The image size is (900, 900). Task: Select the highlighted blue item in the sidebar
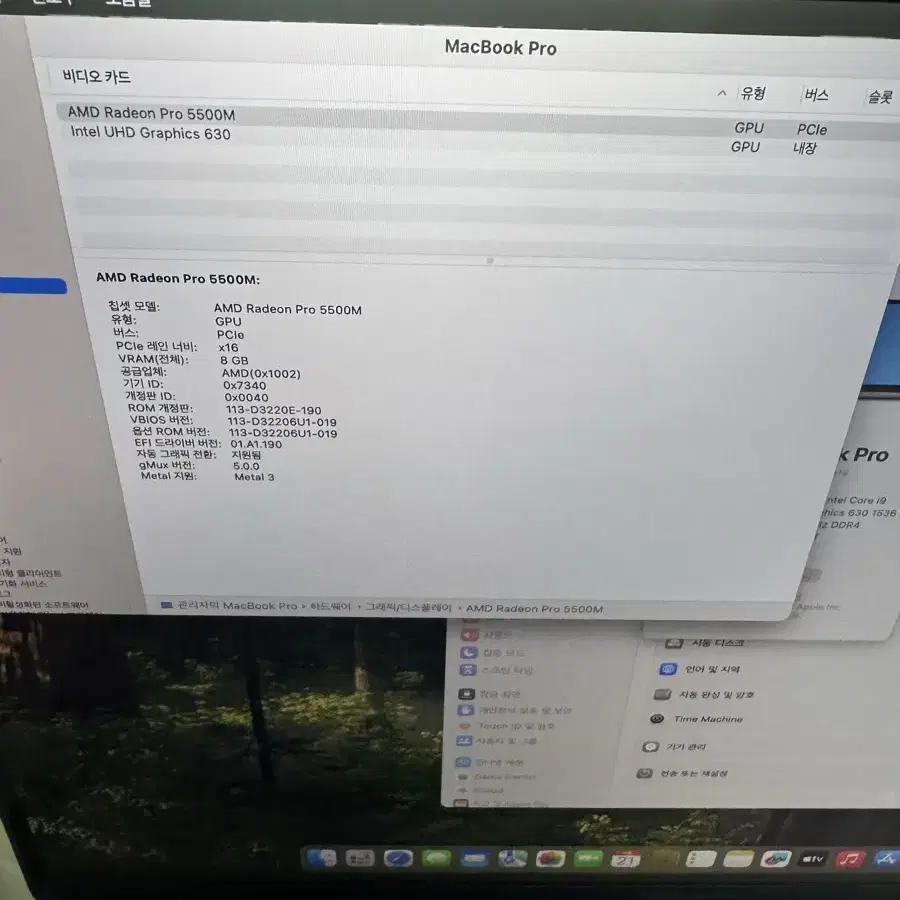(33, 285)
